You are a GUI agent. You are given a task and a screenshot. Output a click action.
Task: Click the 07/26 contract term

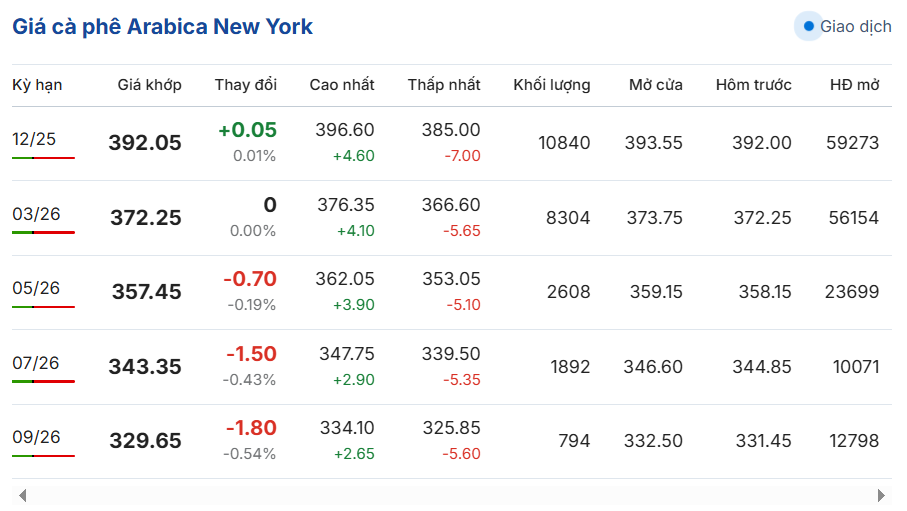click(36, 363)
